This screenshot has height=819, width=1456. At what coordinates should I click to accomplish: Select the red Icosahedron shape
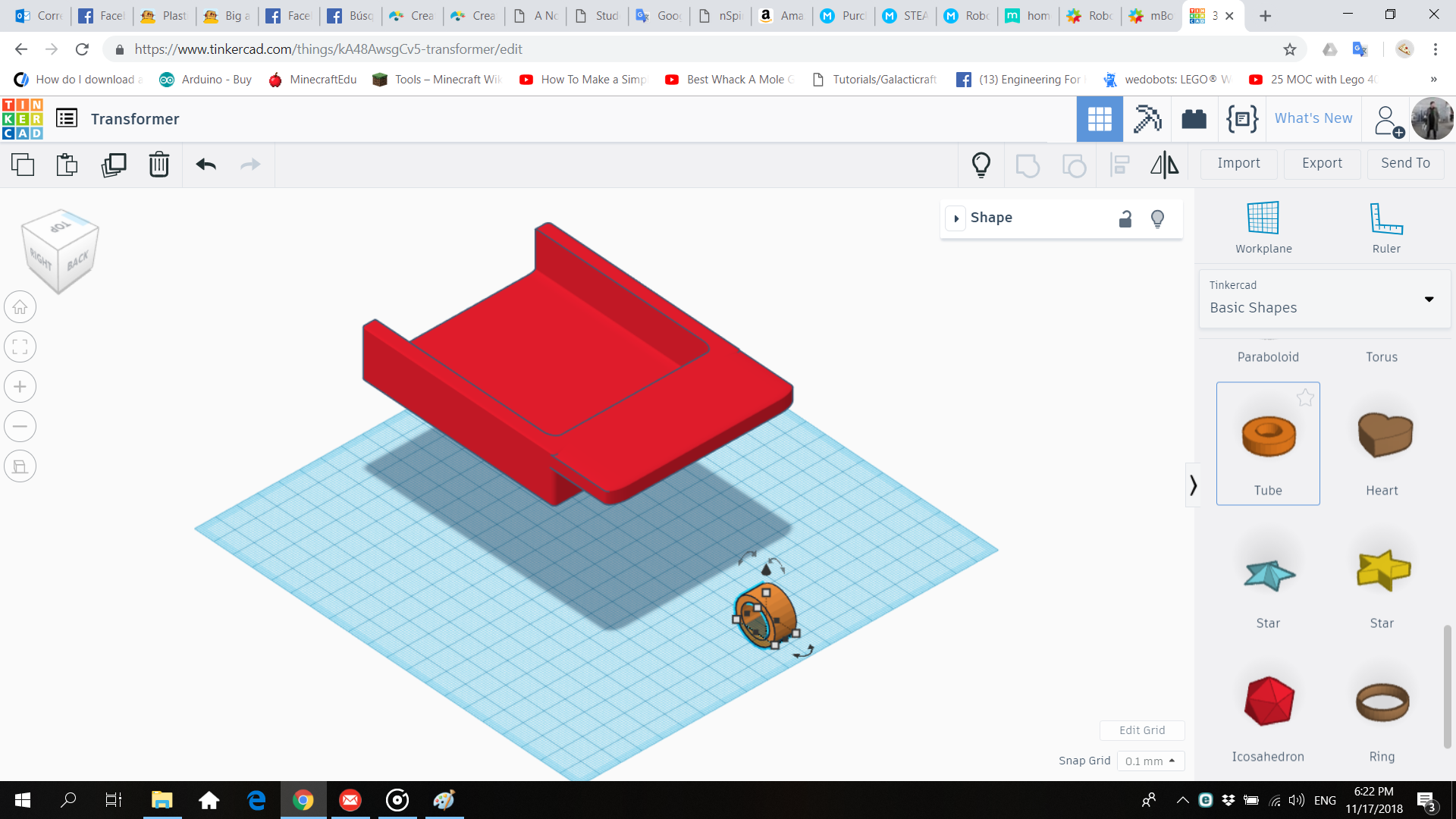coord(1268,701)
